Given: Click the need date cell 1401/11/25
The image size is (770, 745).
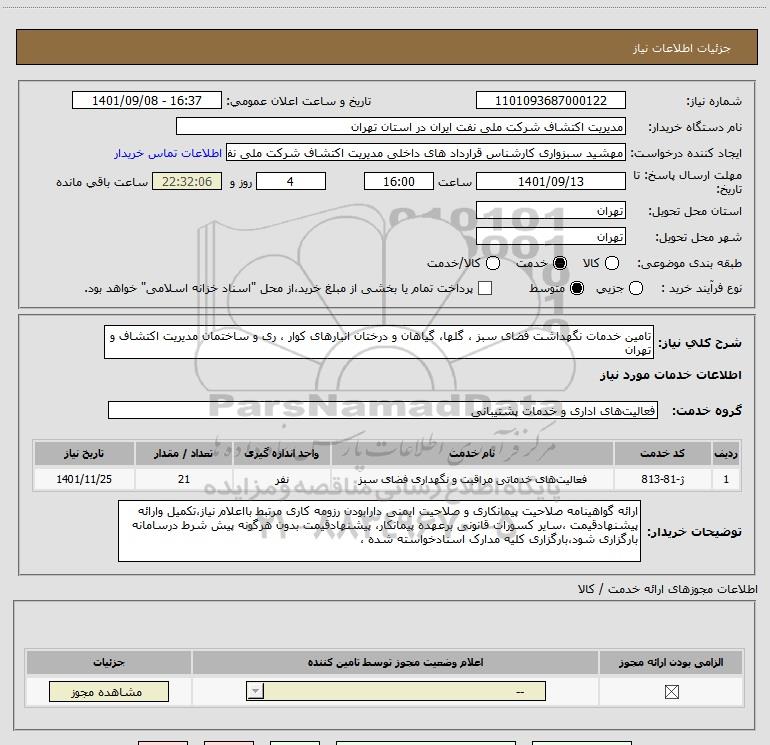Looking at the screenshot, I should pos(84,479).
